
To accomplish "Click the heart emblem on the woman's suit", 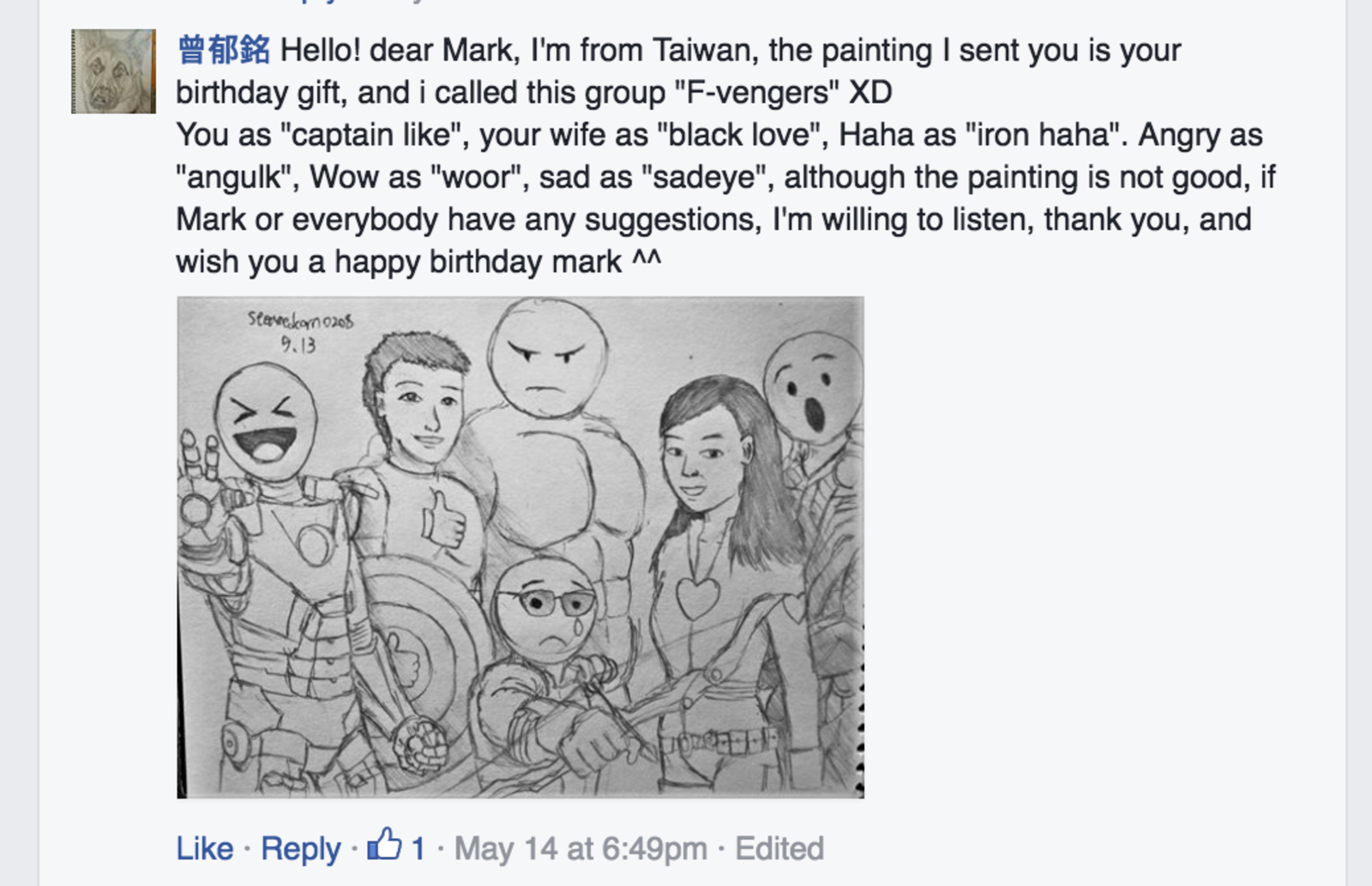I will click(x=697, y=597).
